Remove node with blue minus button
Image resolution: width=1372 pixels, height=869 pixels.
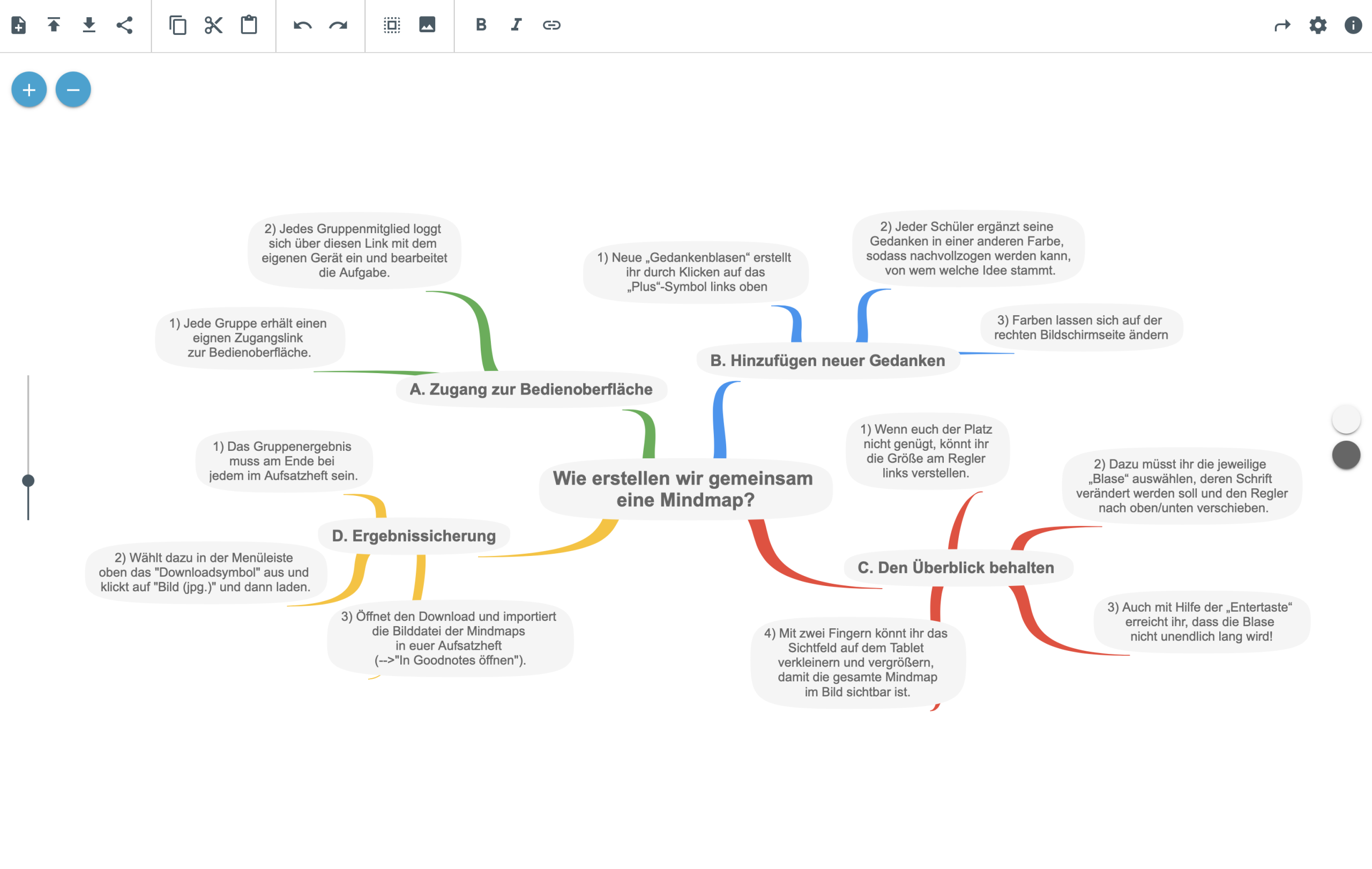point(73,90)
